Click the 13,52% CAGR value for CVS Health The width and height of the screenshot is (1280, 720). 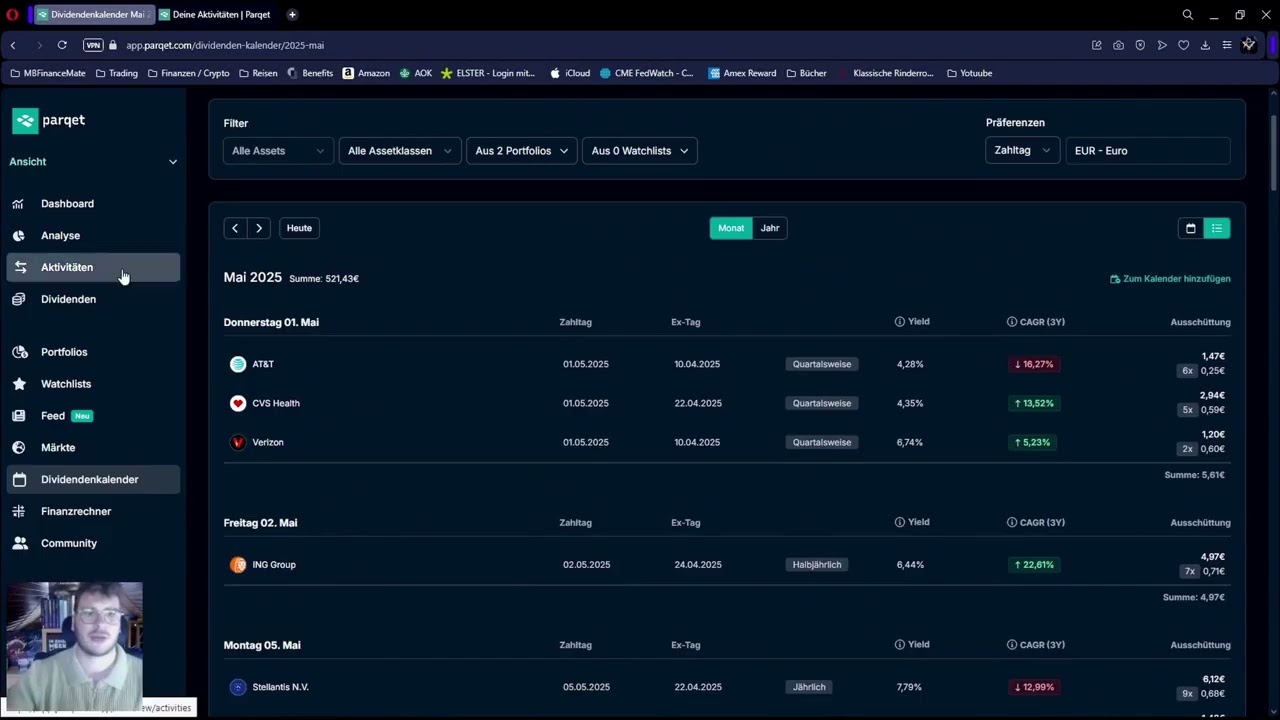point(1034,403)
